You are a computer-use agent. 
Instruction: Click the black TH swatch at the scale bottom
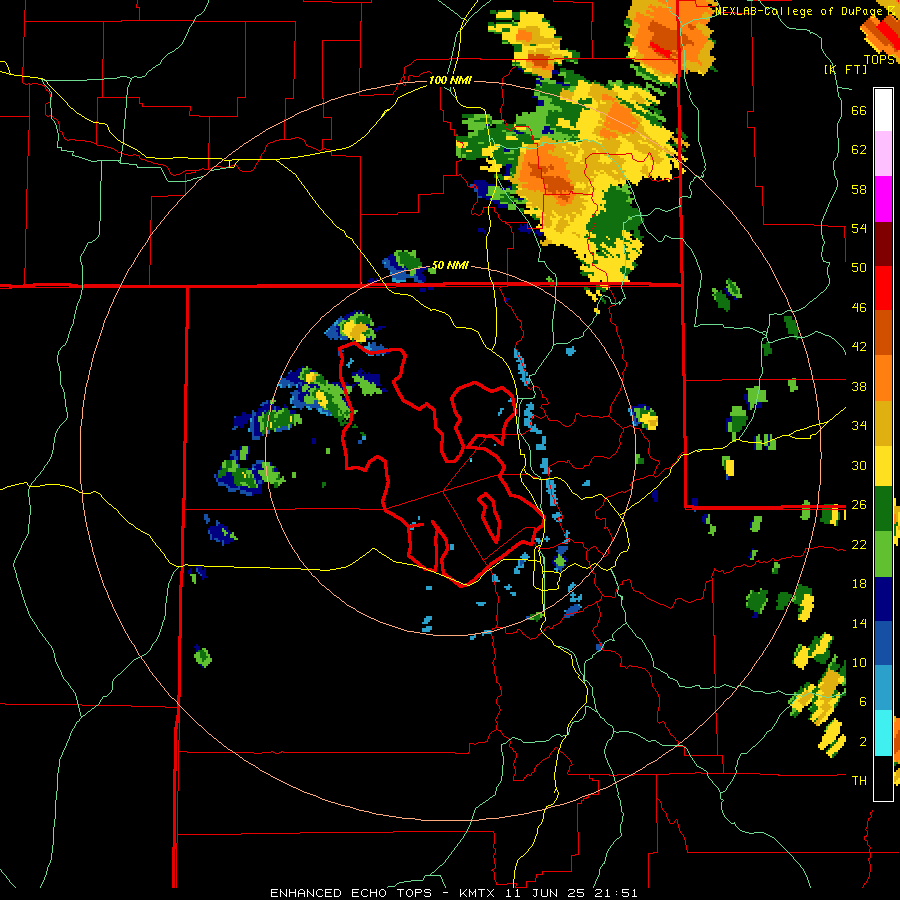(883, 778)
